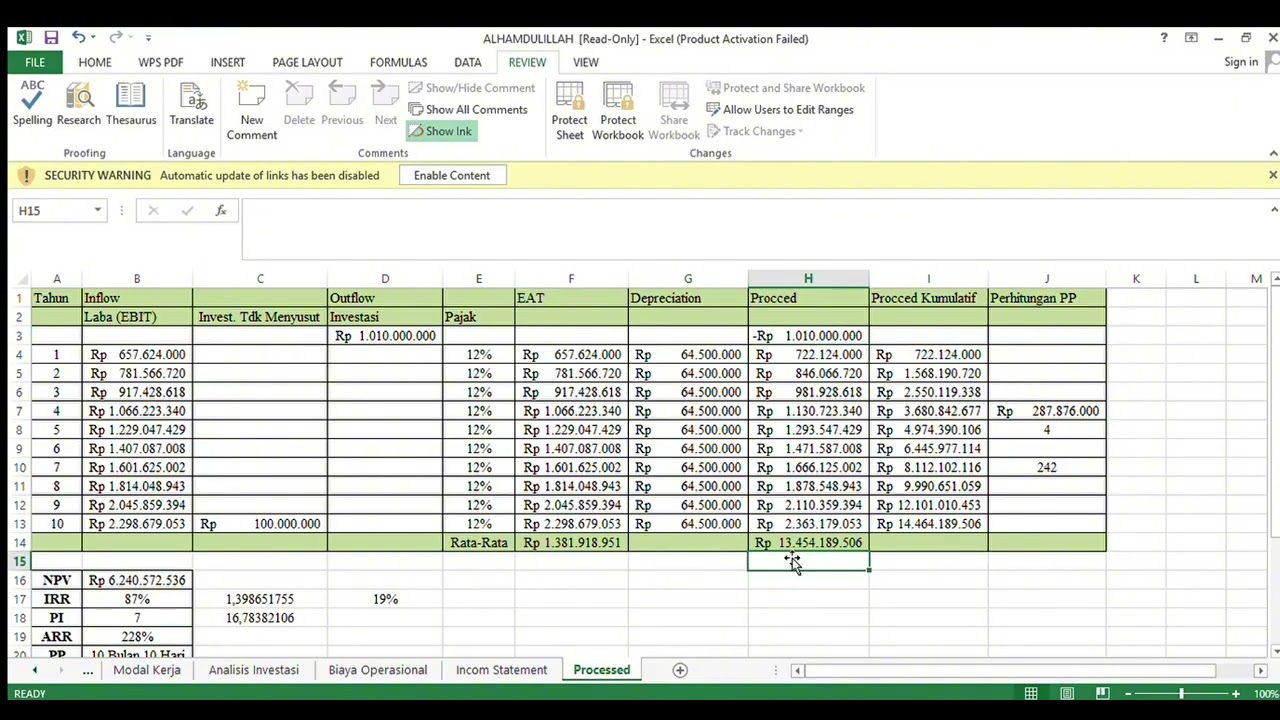Select cell with Rp 13.454.189.506
The image size is (1280, 720).
coord(808,543)
